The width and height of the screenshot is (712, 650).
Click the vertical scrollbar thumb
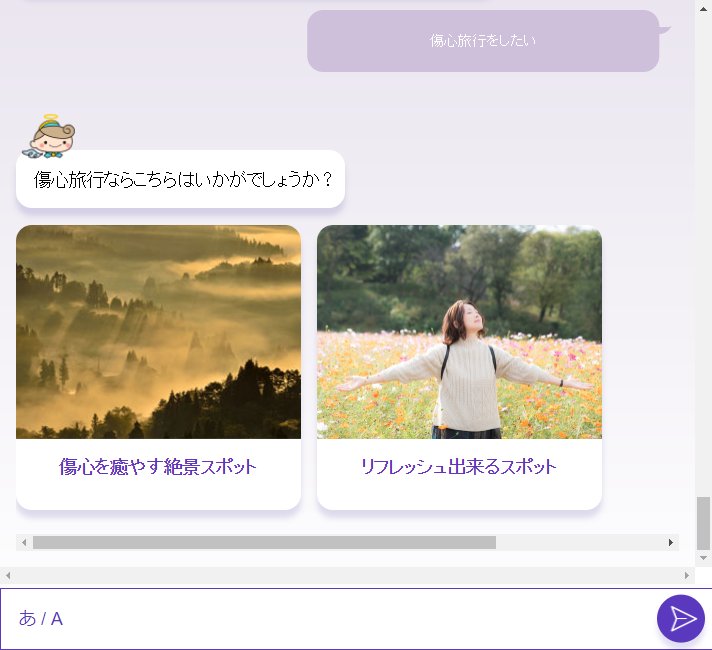pos(704,522)
